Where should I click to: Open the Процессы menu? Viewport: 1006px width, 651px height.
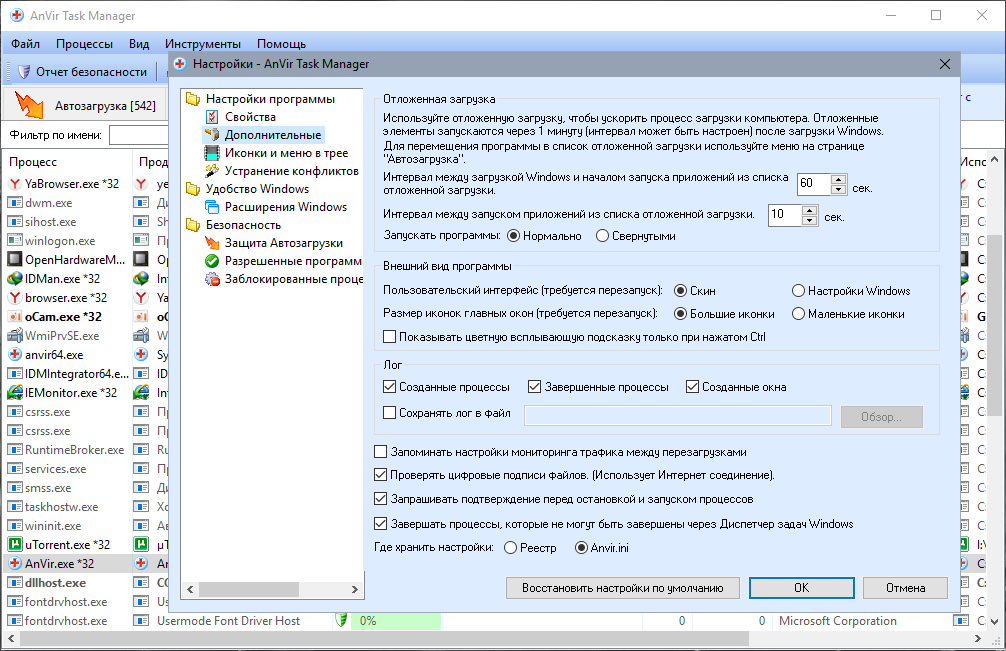tap(84, 44)
